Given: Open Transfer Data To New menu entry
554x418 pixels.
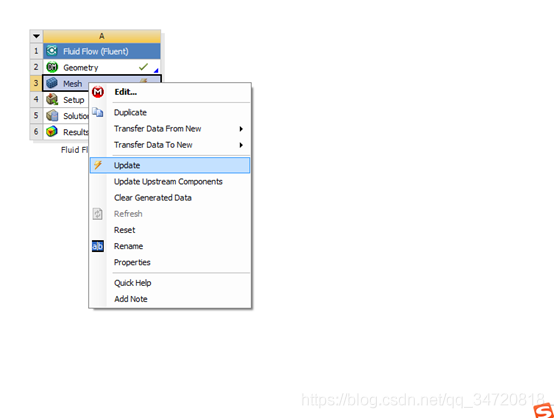Looking at the screenshot, I should [170, 145].
